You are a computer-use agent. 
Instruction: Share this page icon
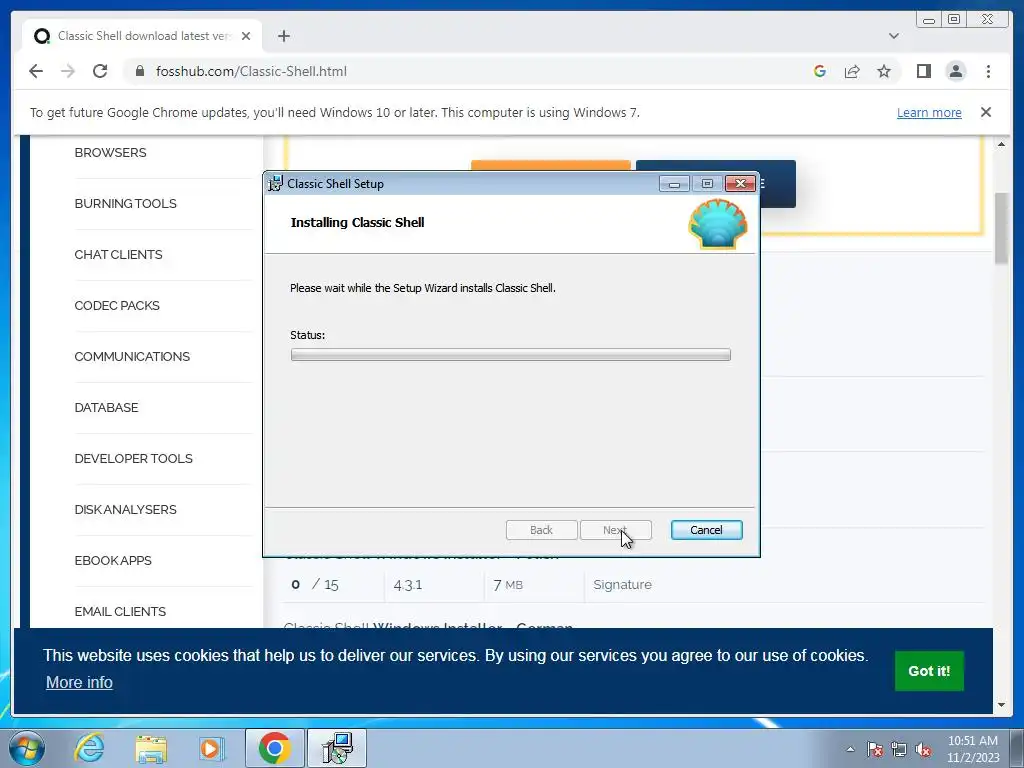[x=852, y=71]
